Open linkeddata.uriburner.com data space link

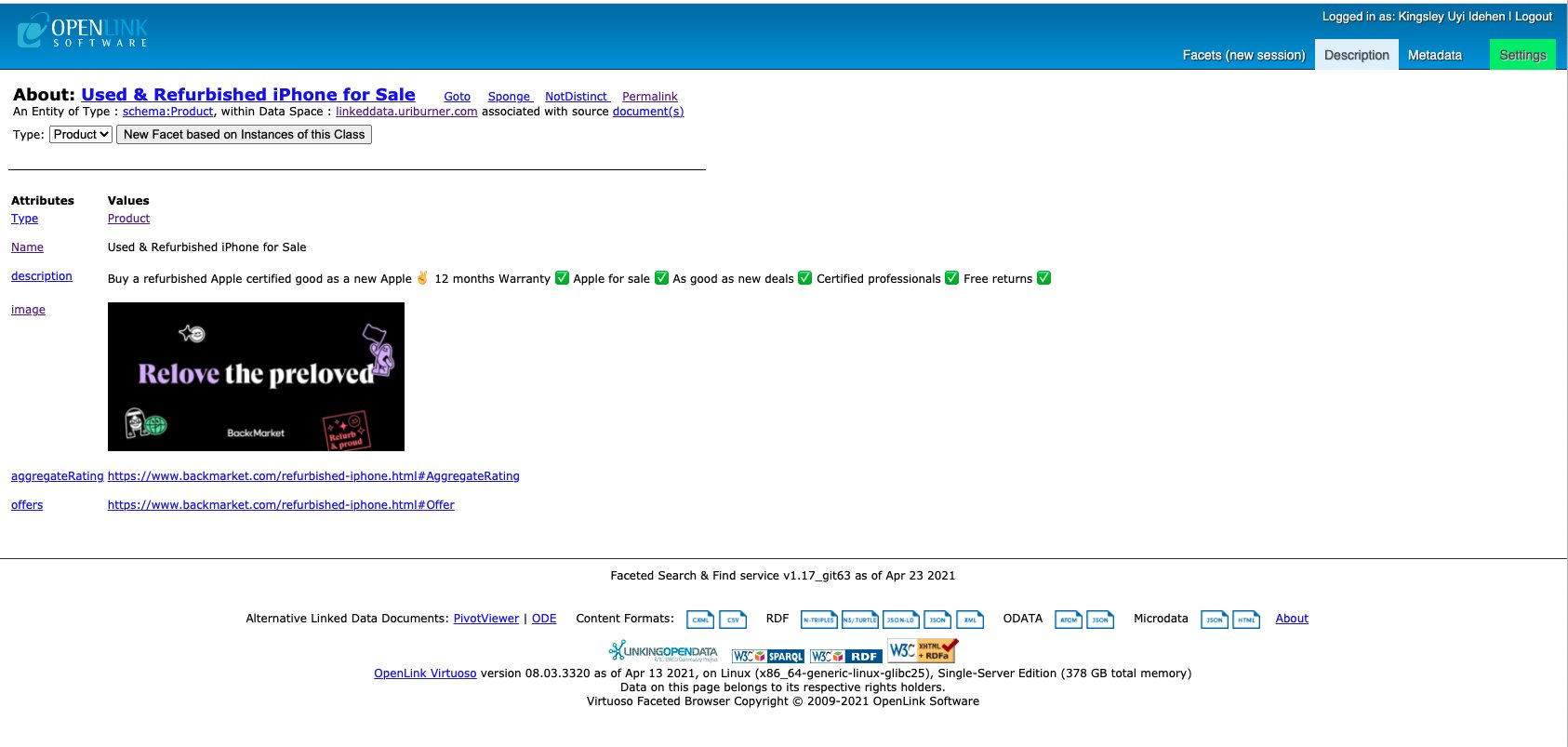click(406, 111)
